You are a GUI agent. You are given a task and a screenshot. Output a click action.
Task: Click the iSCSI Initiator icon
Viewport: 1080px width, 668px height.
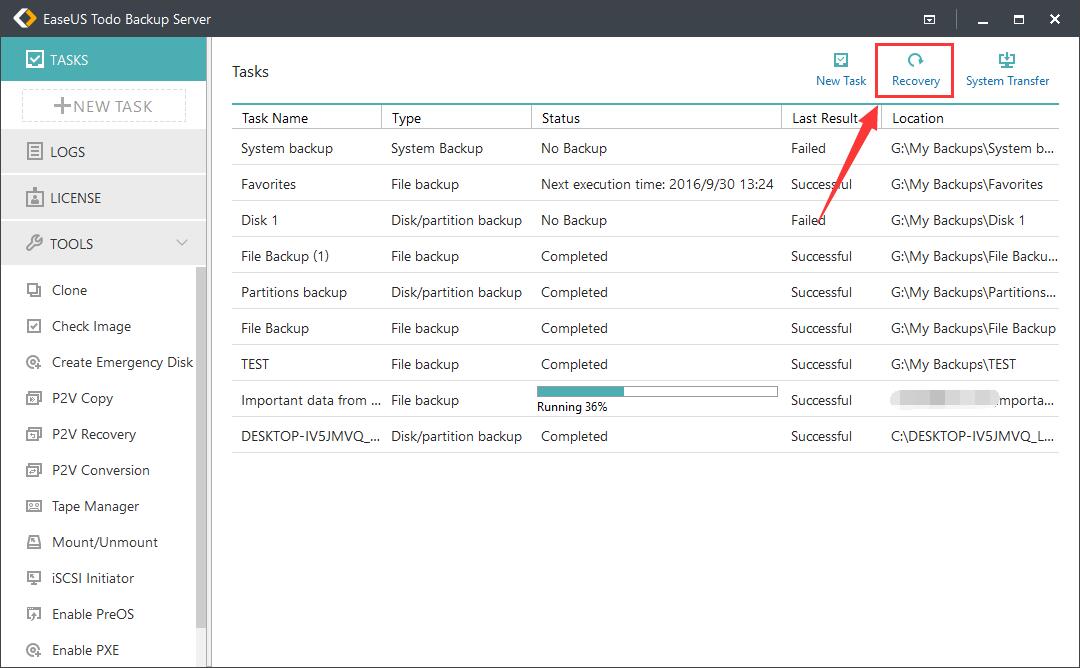pos(34,578)
